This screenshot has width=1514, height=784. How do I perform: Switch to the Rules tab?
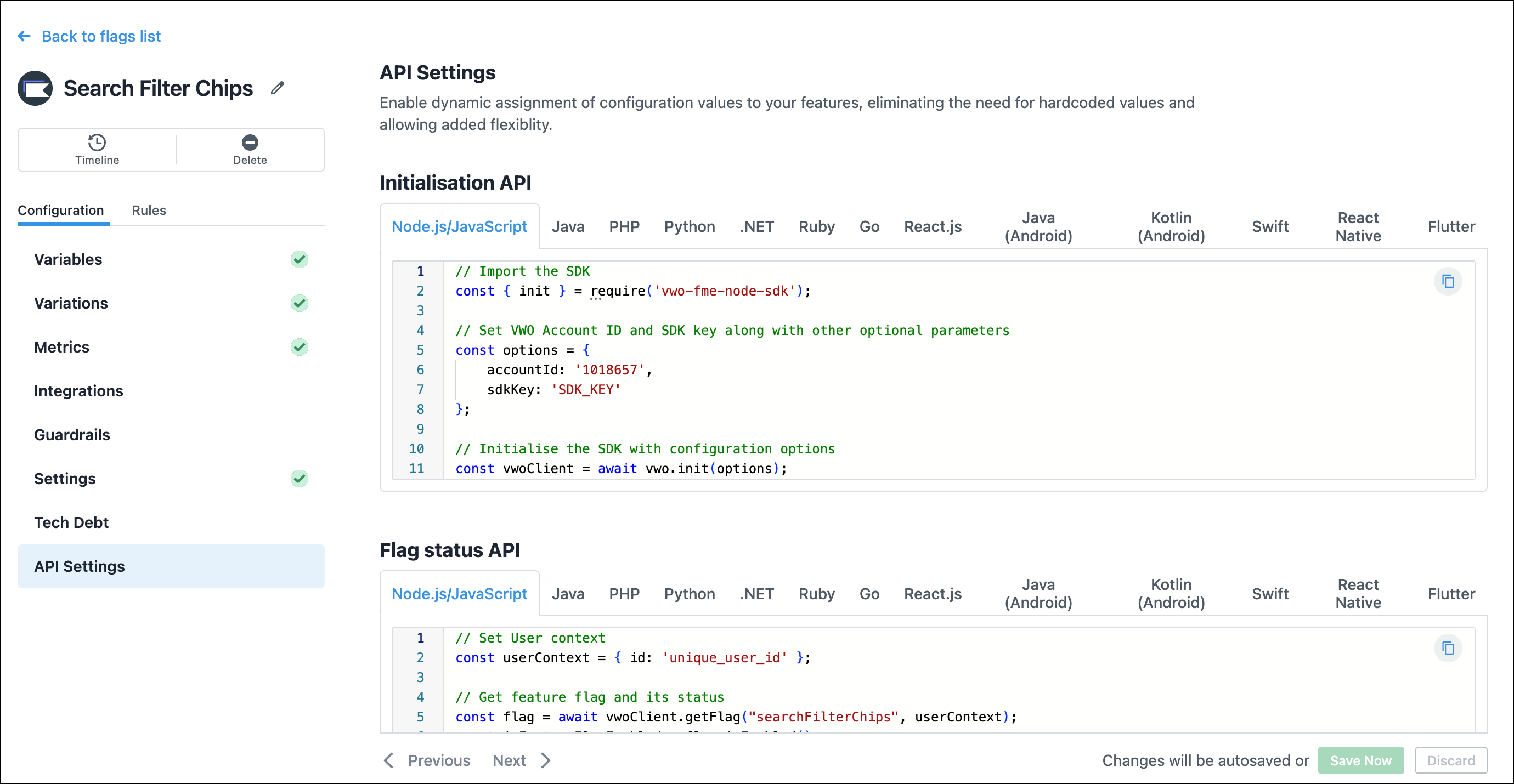[149, 210]
